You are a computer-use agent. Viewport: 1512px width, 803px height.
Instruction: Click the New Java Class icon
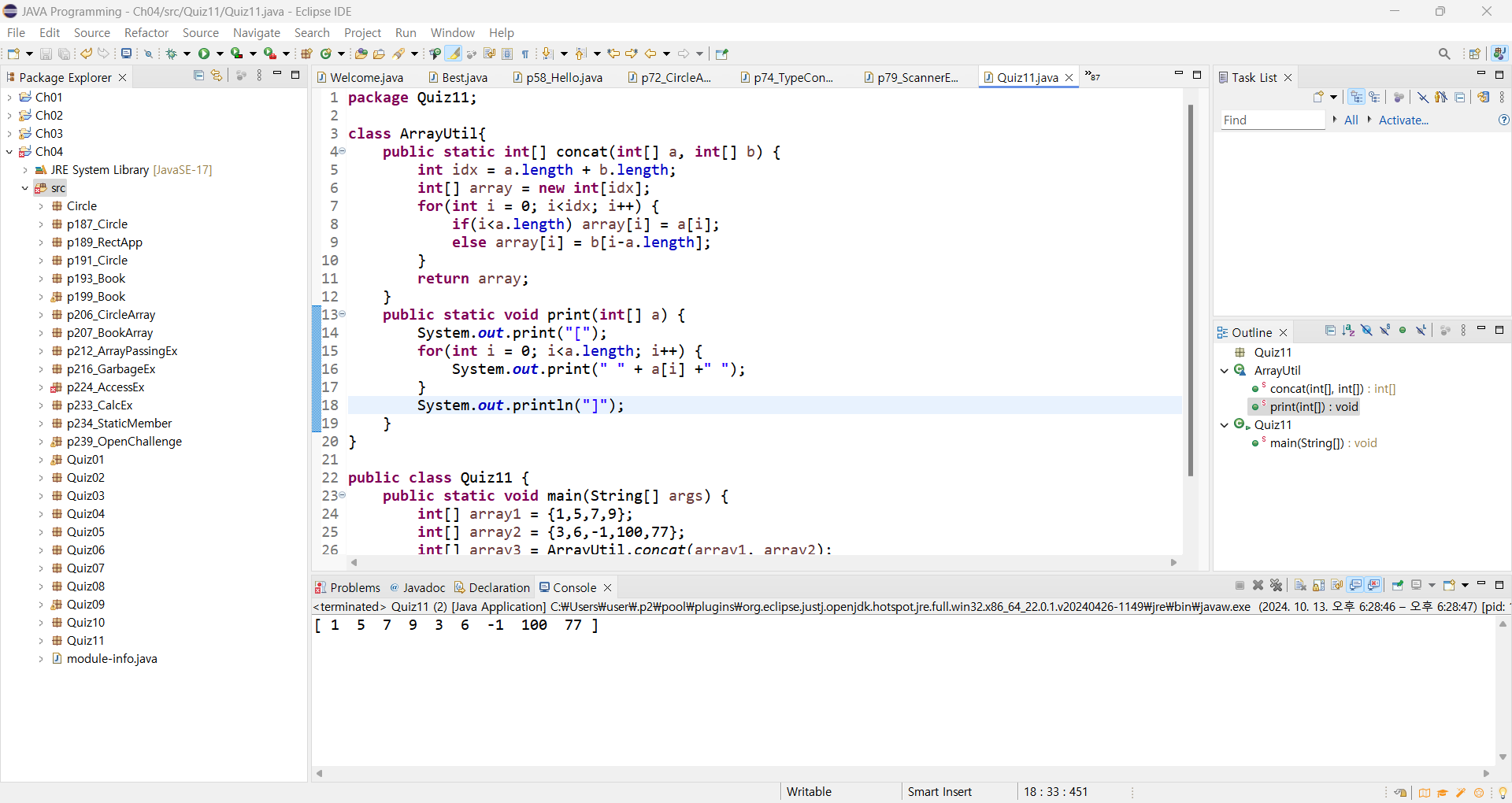(x=325, y=54)
